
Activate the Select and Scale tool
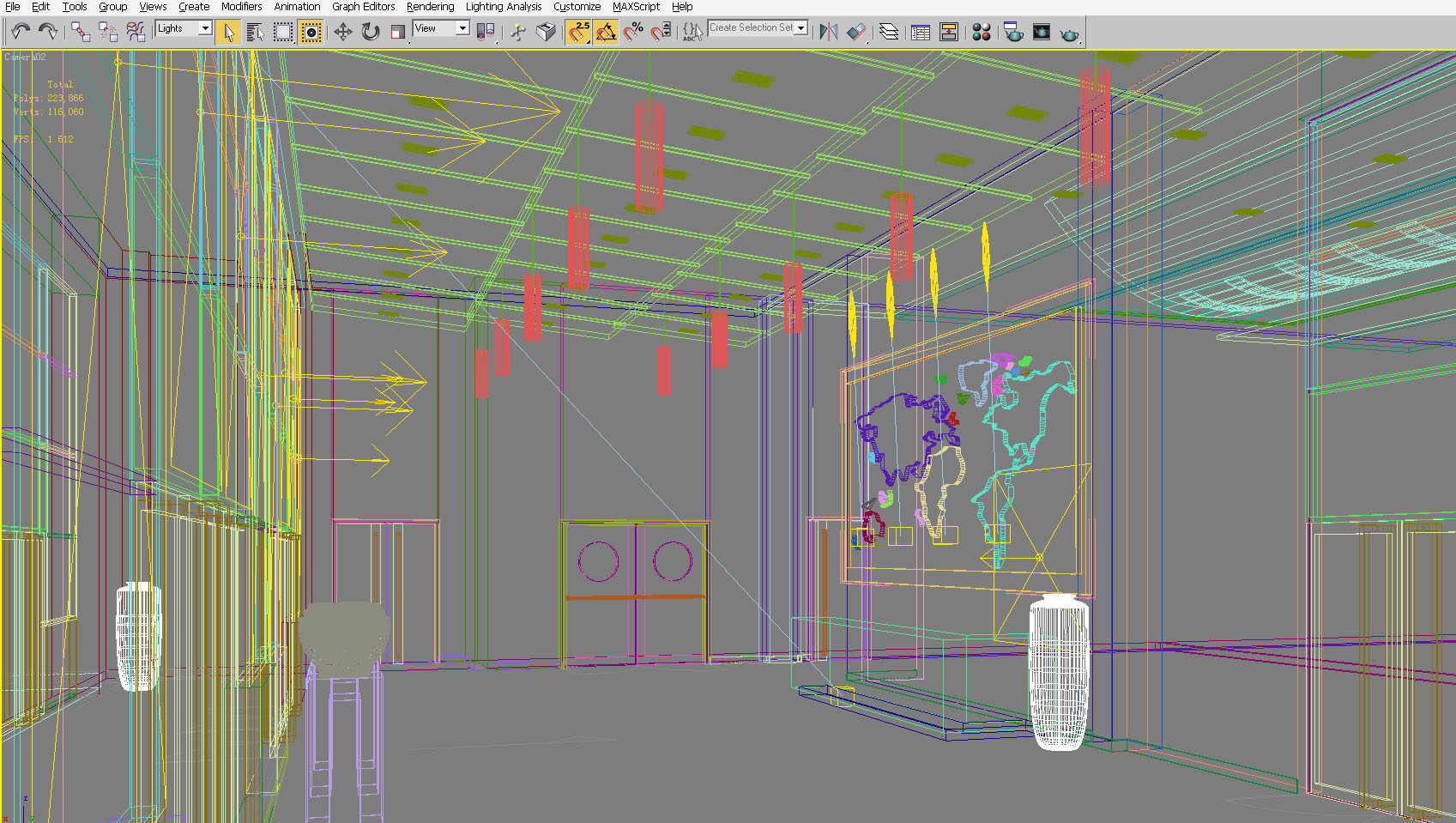[398, 32]
